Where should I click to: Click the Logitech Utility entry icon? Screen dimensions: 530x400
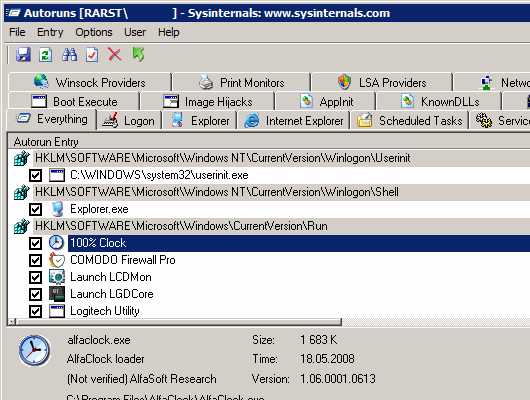click(x=57, y=311)
